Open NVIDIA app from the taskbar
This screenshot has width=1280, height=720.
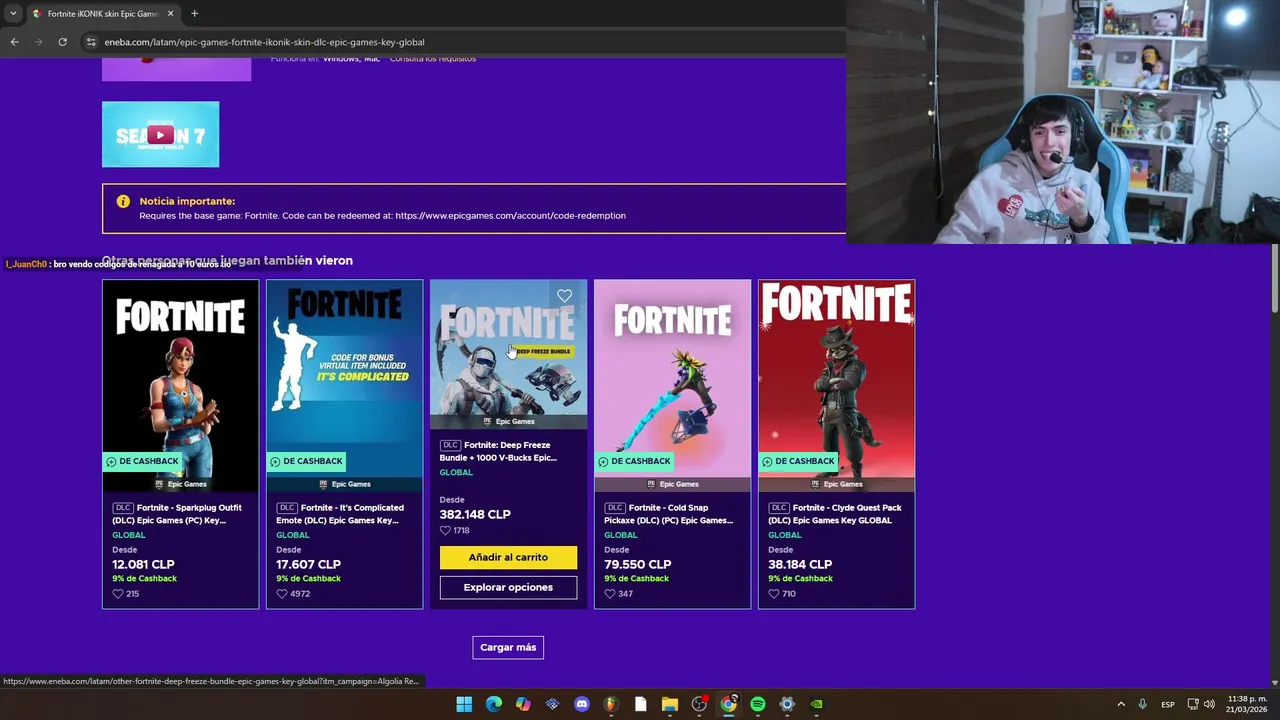(817, 704)
